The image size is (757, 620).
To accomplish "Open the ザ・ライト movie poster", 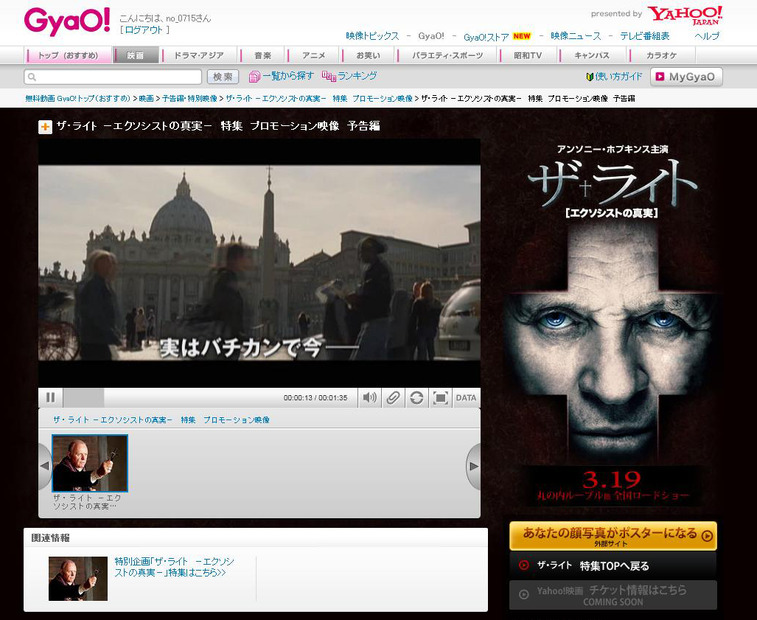I will 613,324.
